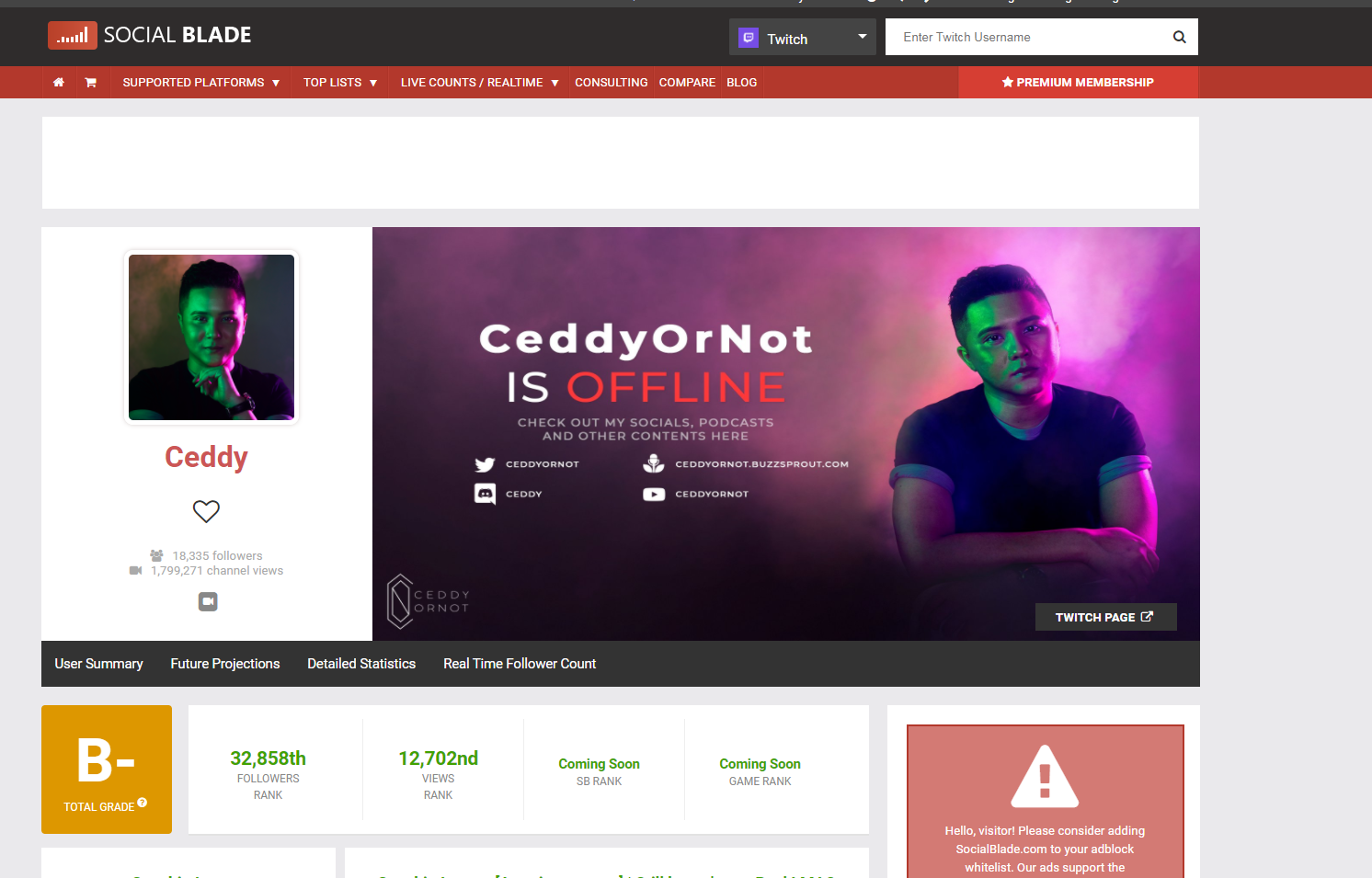Click the B- total grade box
Screen dimensions: 1372x878
(107, 770)
